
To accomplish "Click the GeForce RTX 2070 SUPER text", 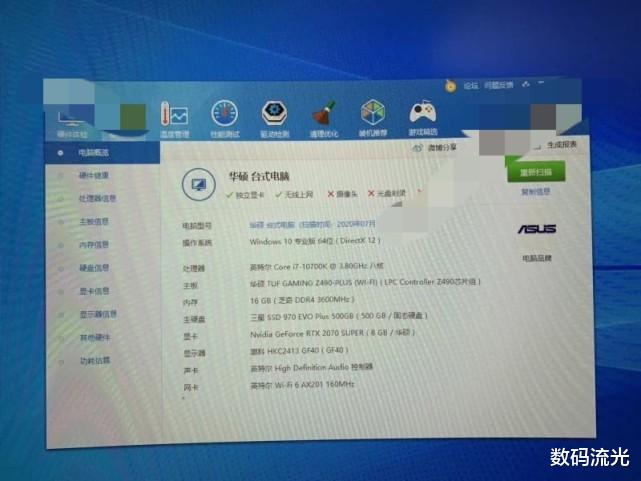I will 332,333.
